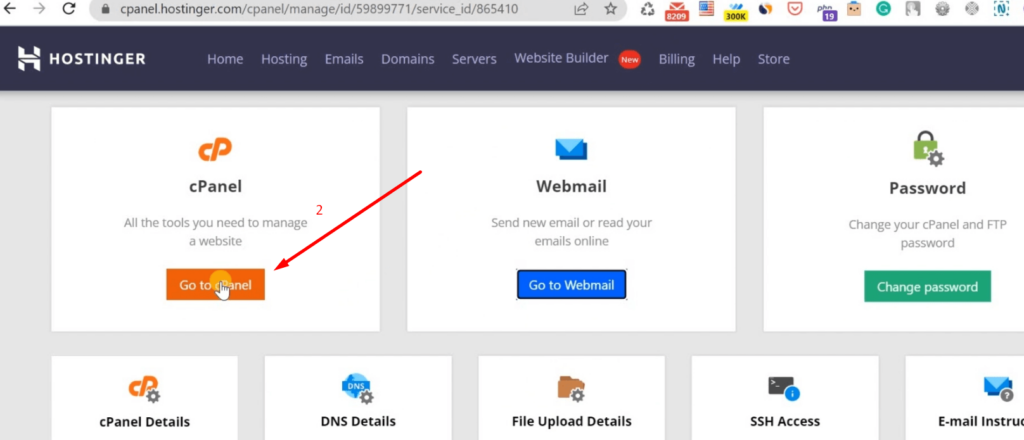Viewport: 1024px width, 440px height.
Task: Click the DNS Details label
Action: coord(358,421)
